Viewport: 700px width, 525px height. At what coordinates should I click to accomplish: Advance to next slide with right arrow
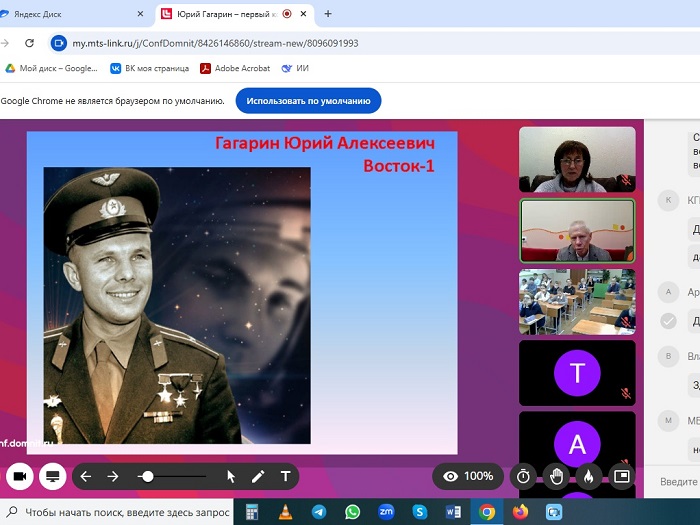pyautogui.click(x=113, y=477)
